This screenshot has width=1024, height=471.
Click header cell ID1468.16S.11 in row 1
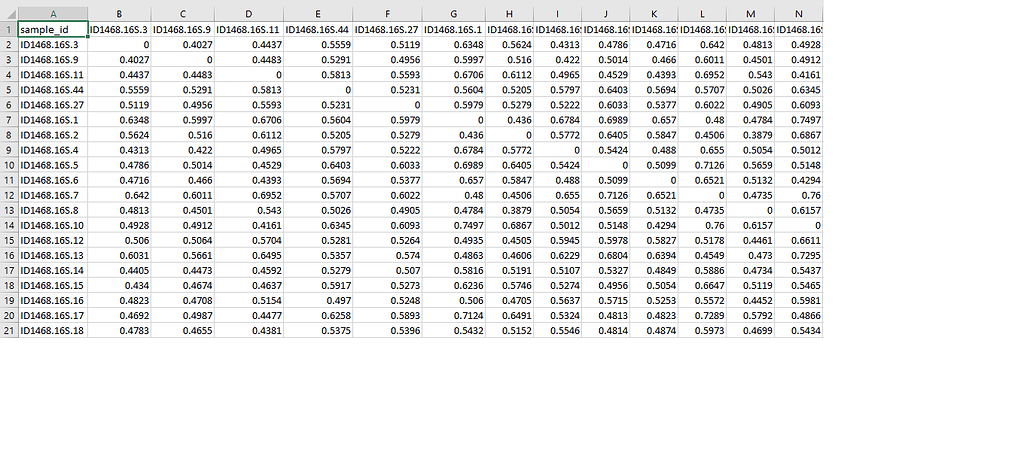point(249,29)
